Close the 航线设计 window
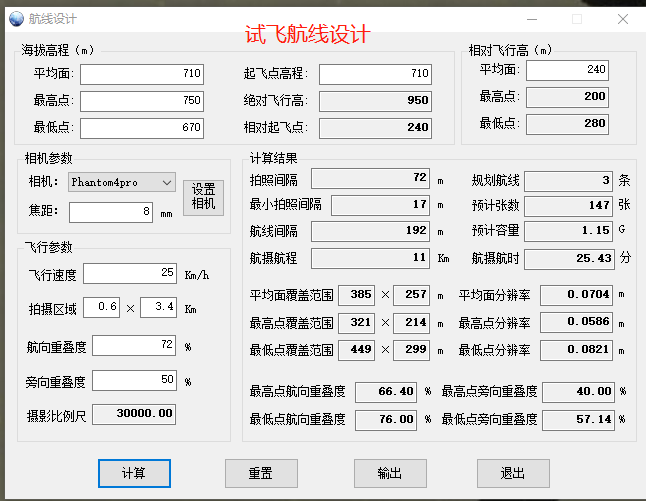 pyautogui.click(x=623, y=19)
